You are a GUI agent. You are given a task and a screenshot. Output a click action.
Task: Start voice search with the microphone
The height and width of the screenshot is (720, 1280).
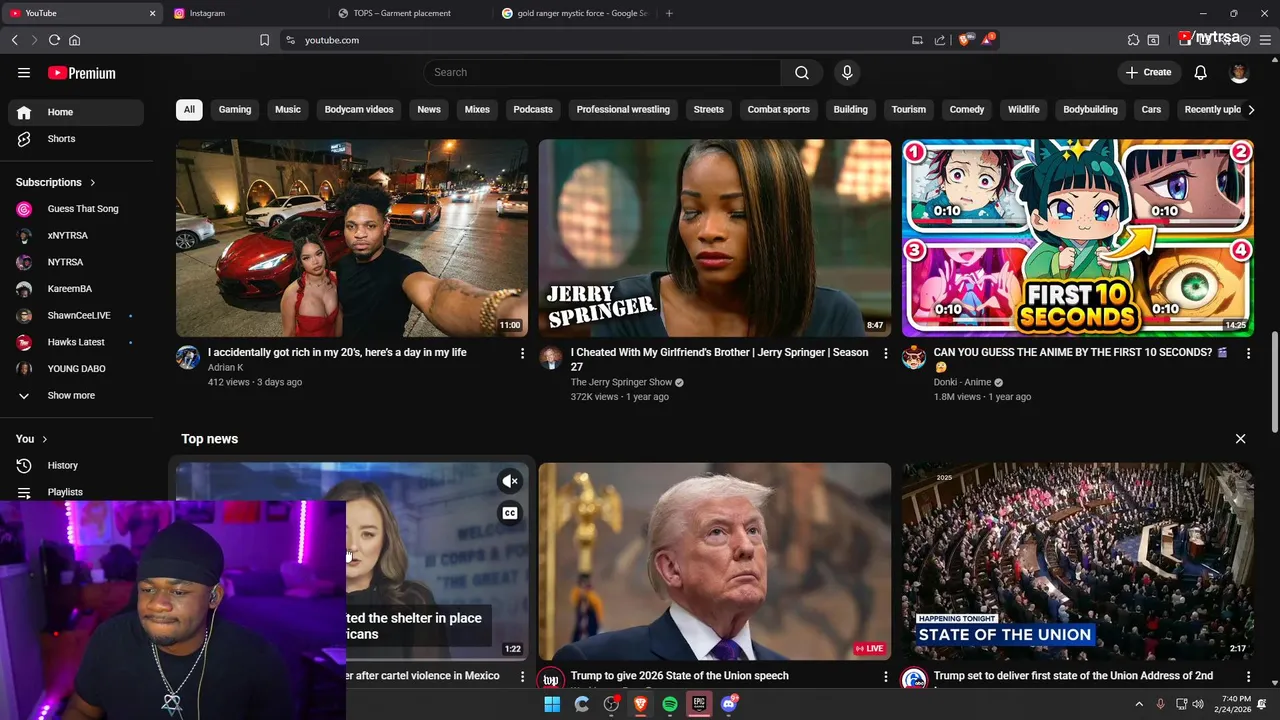pos(847,72)
